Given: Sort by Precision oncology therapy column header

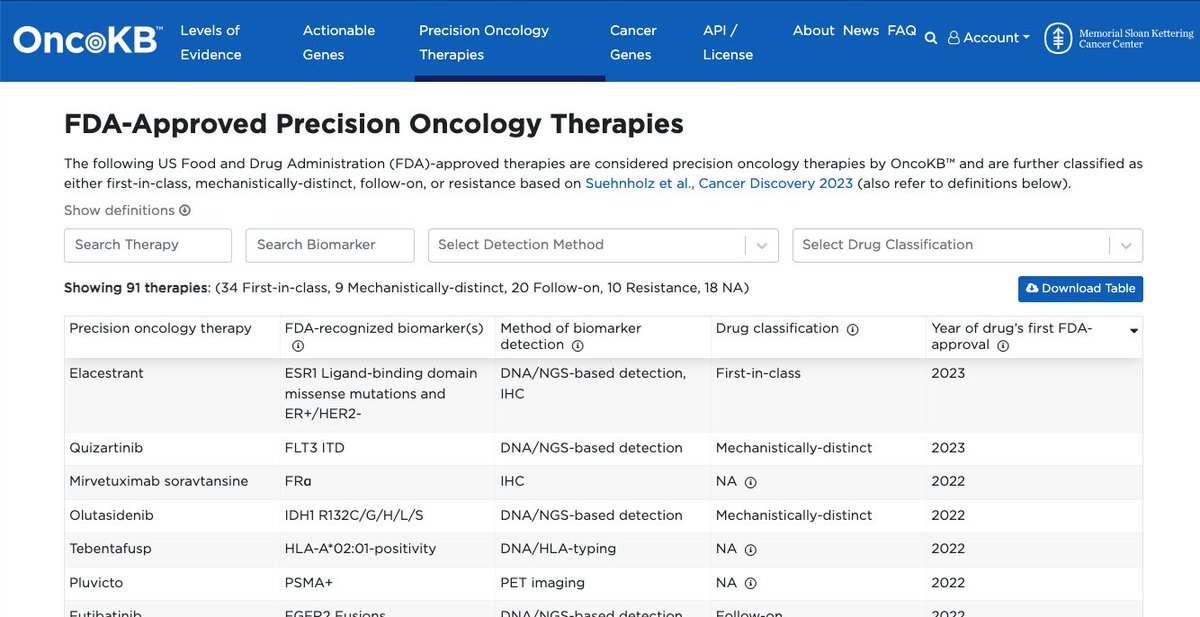Looking at the screenshot, I should click(160, 328).
